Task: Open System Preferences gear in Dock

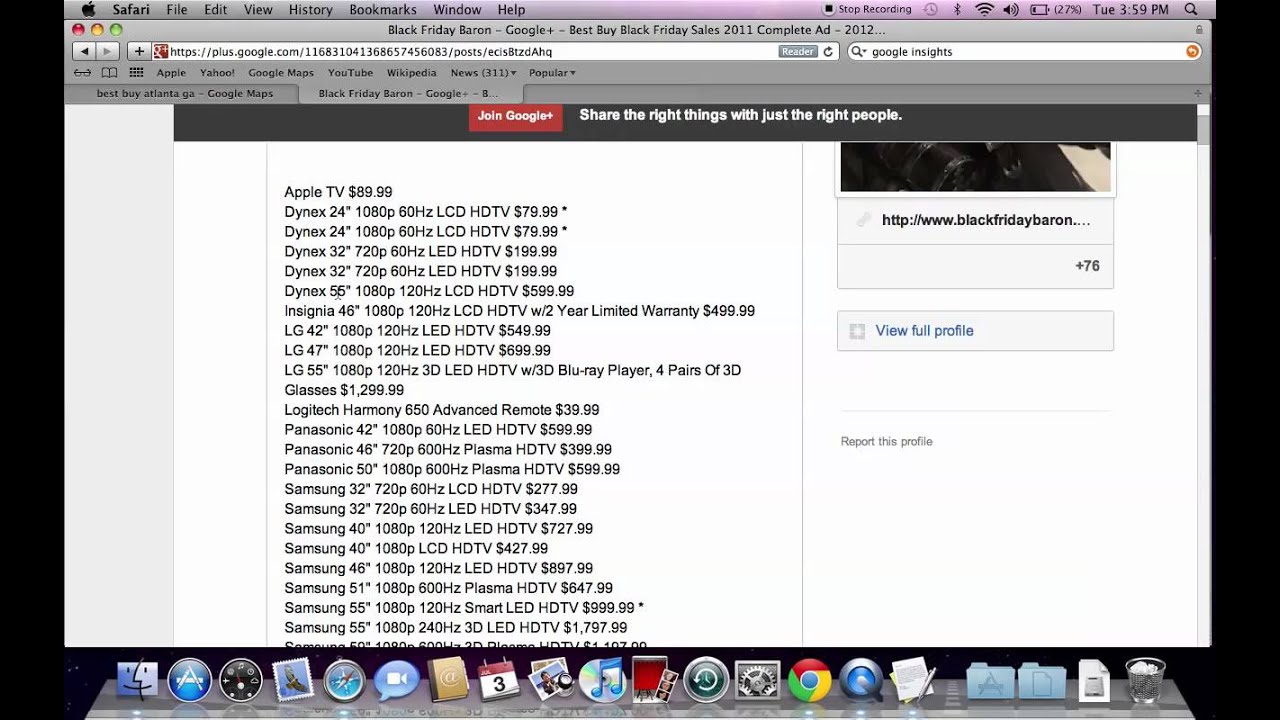Action: click(758, 682)
